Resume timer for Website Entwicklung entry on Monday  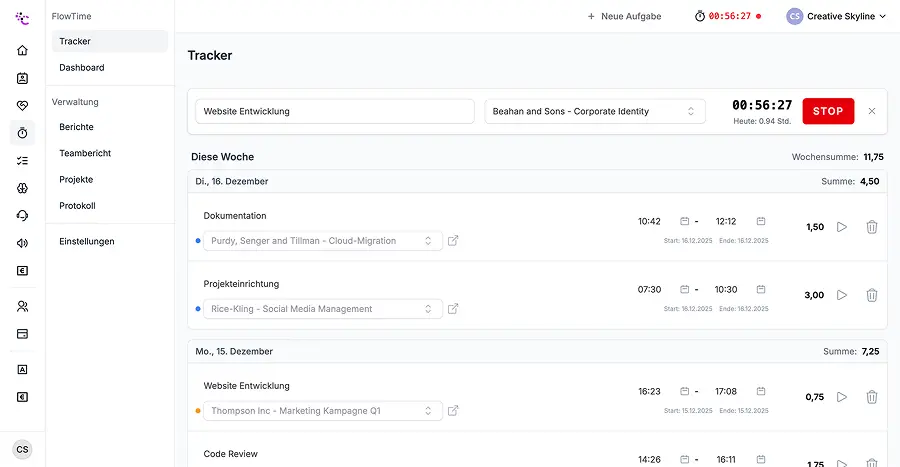click(x=841, y=397)
